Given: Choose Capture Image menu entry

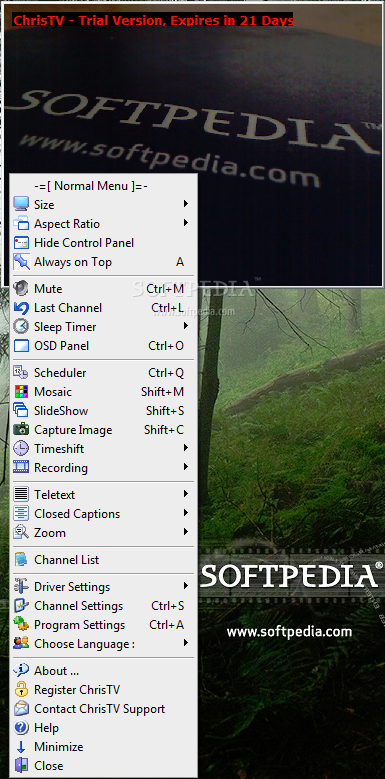Looking at the screenshot, I should coord(103,430).
